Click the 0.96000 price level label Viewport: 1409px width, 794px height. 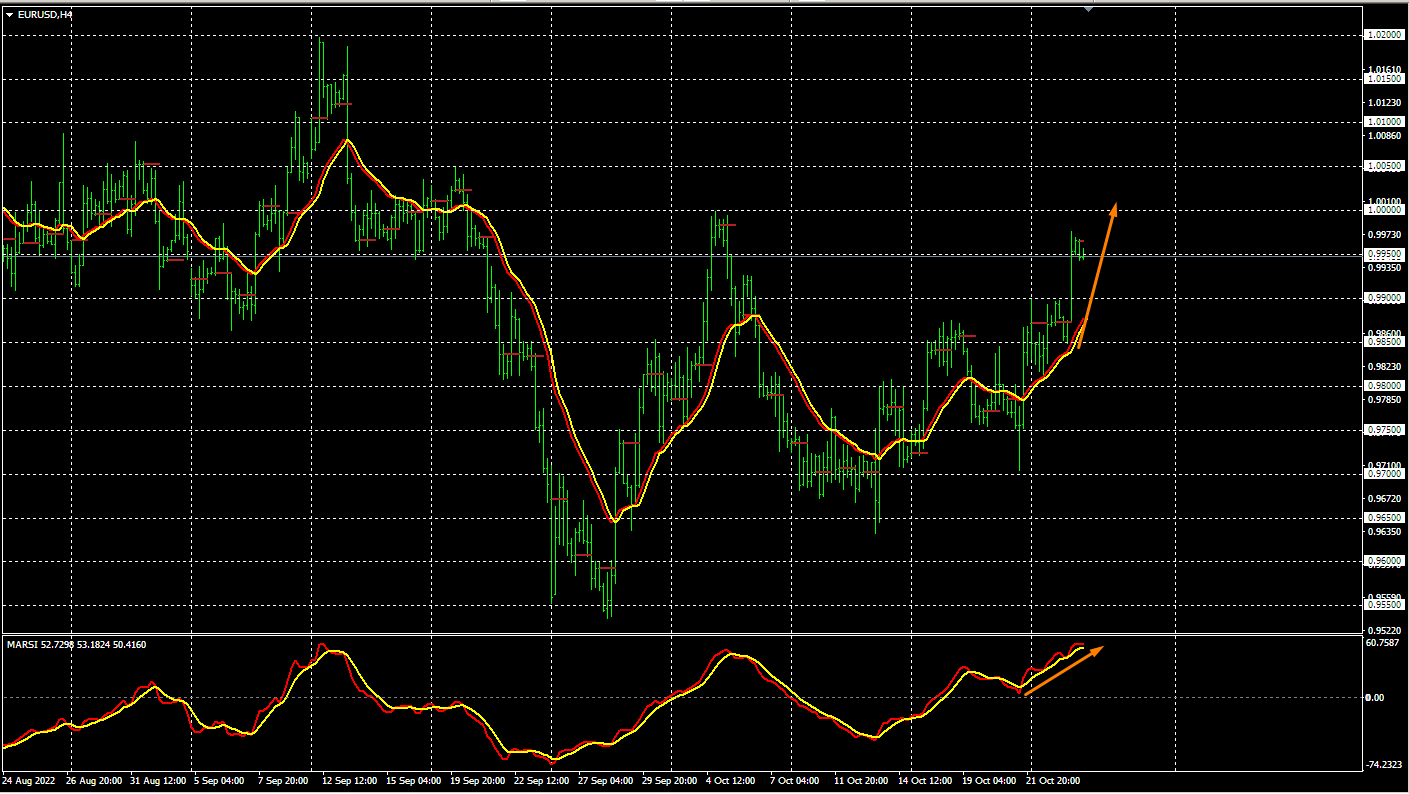tap(1384, 561)
